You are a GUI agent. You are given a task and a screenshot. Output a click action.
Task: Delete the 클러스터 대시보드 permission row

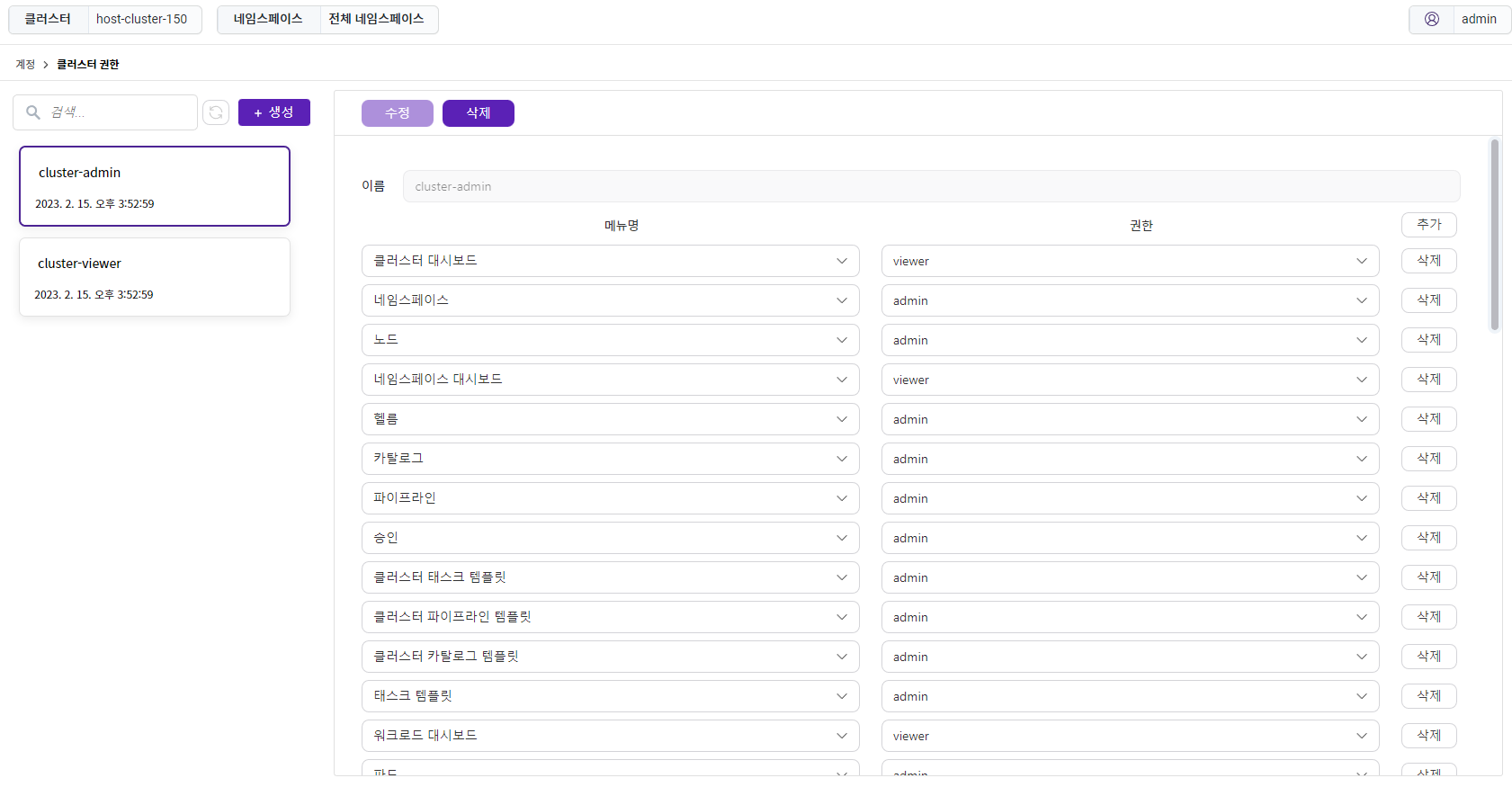[1429, 261]
